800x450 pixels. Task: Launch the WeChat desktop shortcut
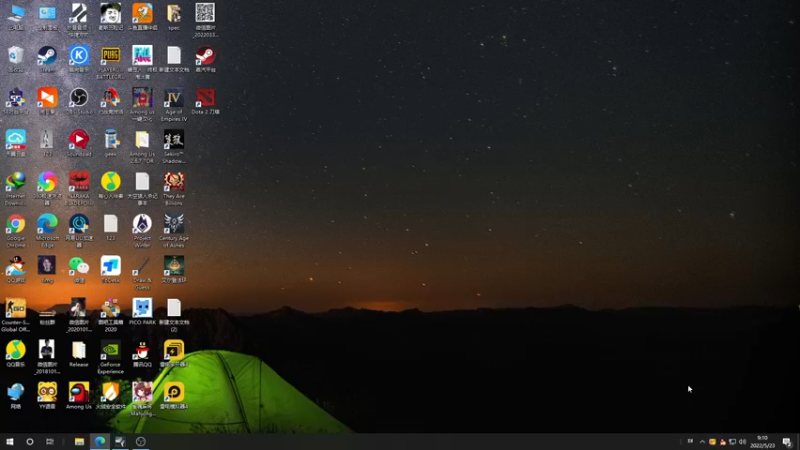[x=79, y=266]
